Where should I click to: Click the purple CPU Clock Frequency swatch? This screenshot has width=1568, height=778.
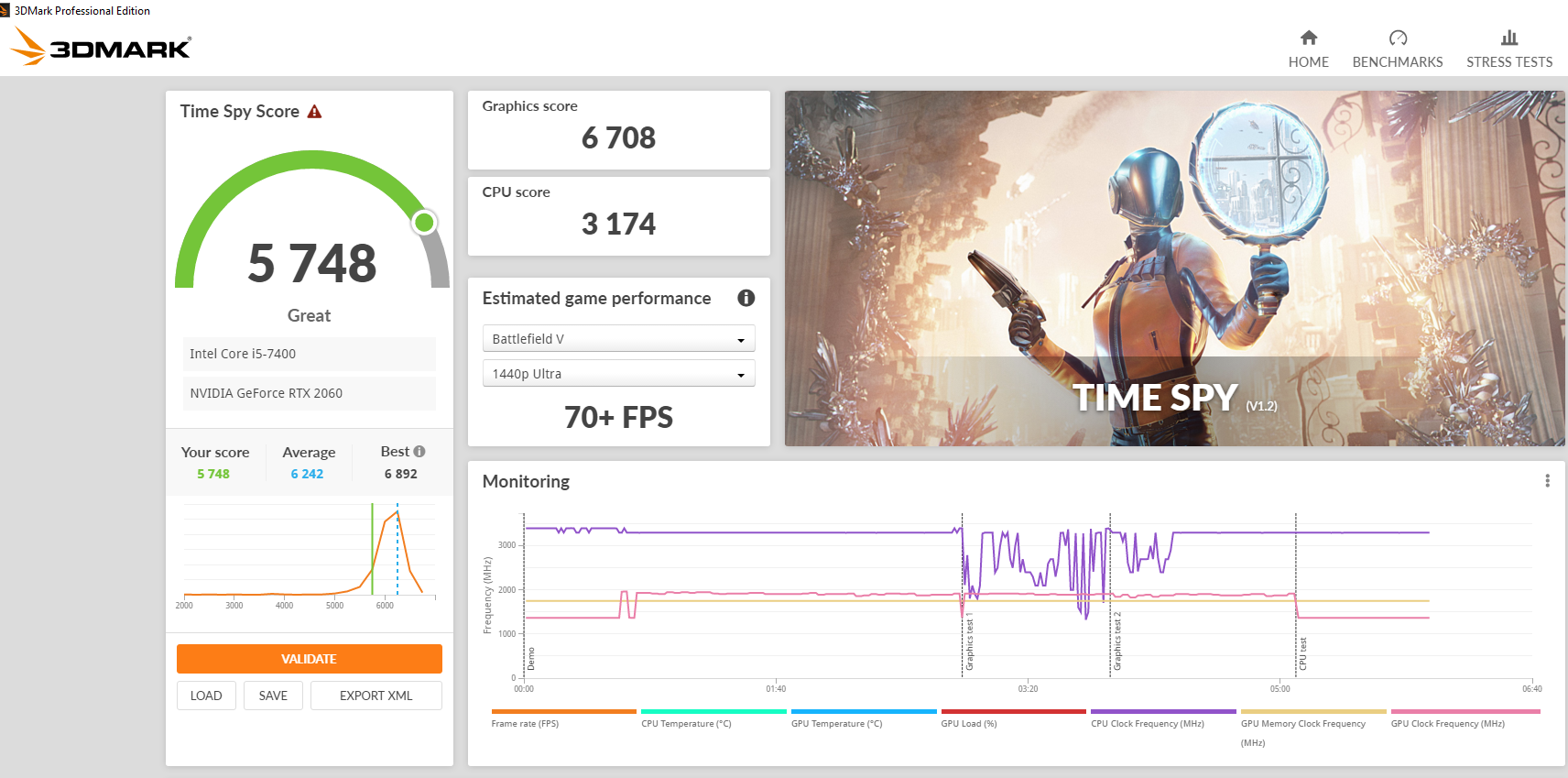pyautogui.click(x=1163, y=711)
